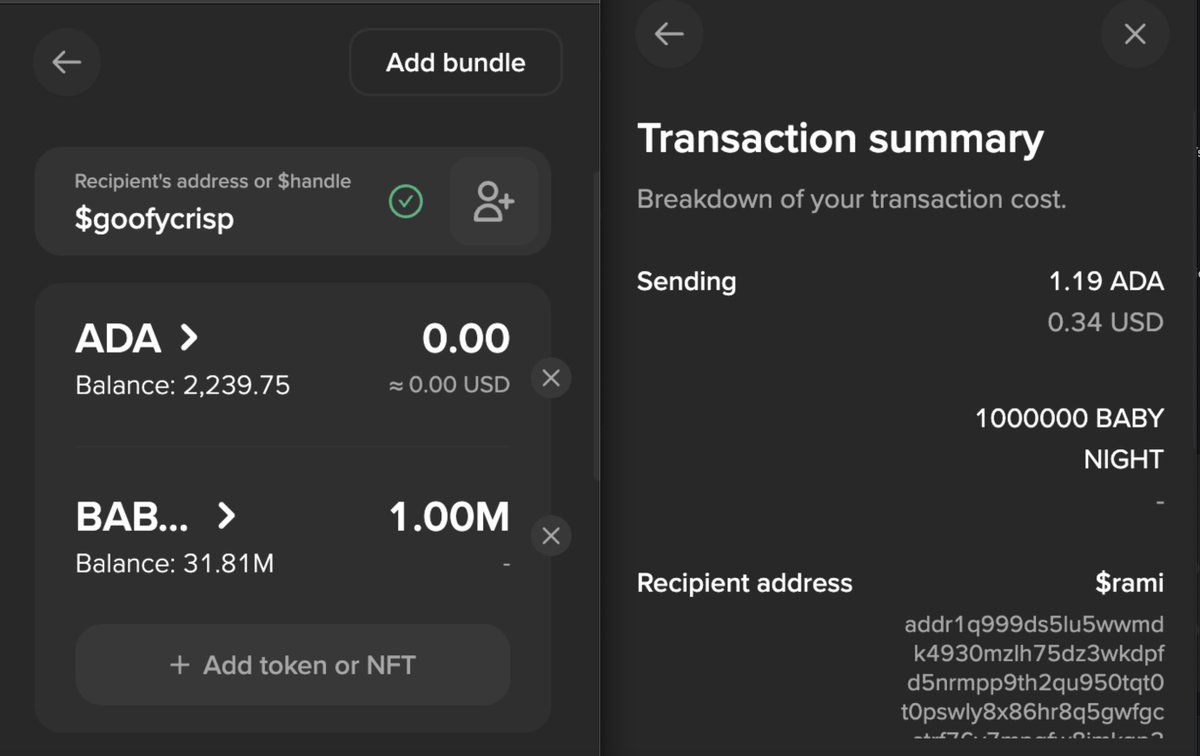Go back using the send panel arrow

coord(67,62)
